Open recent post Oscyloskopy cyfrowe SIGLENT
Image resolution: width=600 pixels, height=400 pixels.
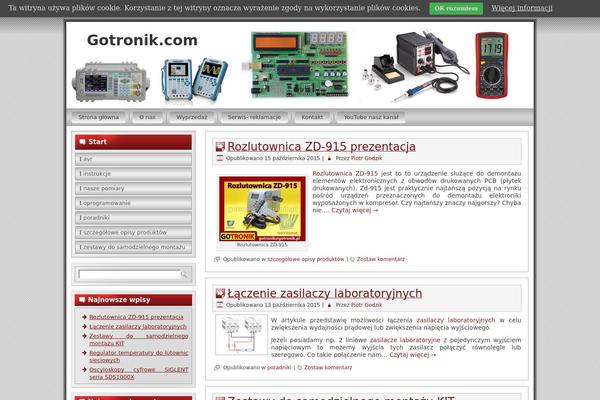pyautogui.click(x=139, y=373)
